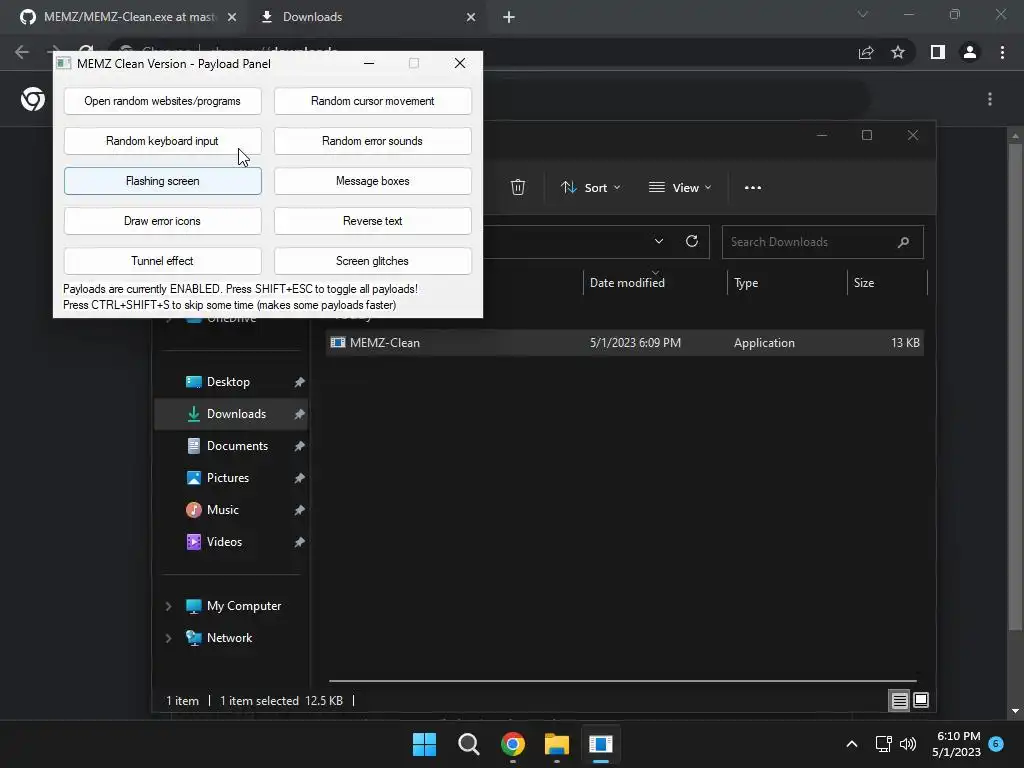Viewport: 1024px width, 768px height.
Task: Click Chrome icon in the taskbar
Action: [513, 744]
